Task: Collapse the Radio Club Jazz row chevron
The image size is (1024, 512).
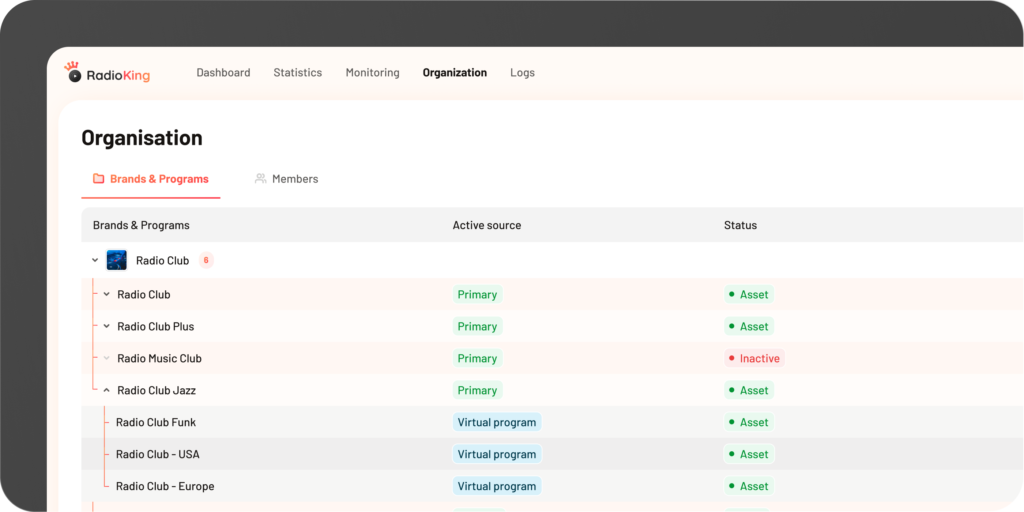Action: [107, 390]
